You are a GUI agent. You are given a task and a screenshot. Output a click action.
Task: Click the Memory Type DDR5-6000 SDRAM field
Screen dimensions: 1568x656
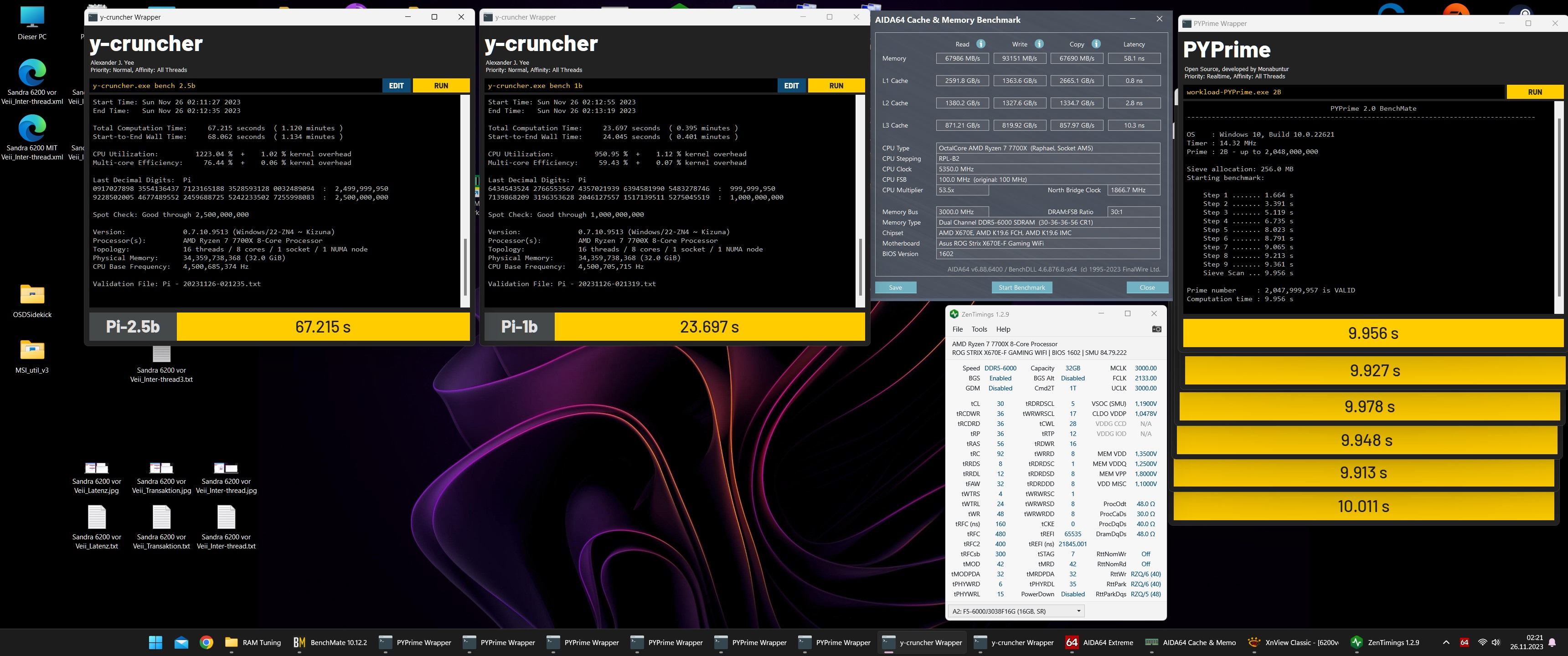1048,222
